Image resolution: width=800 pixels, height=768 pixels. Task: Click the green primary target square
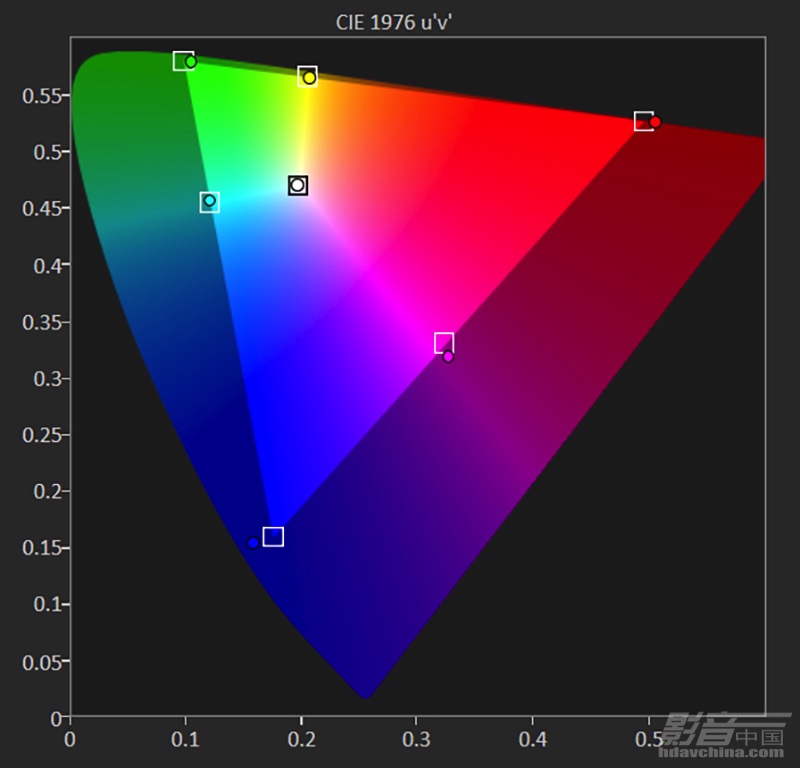[x=182, y=61]
